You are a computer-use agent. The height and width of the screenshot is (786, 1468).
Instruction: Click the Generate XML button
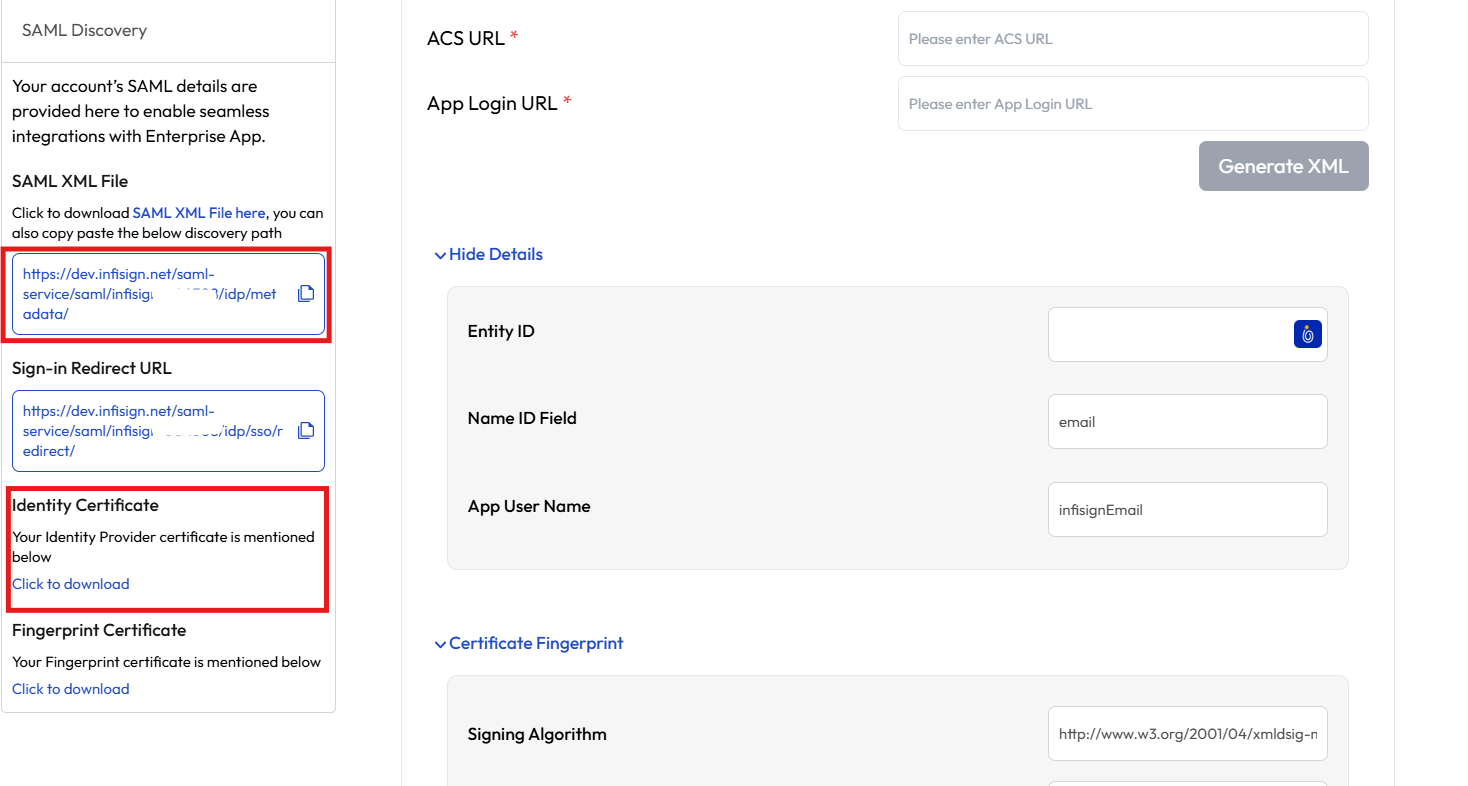(x=1283, y=166)
